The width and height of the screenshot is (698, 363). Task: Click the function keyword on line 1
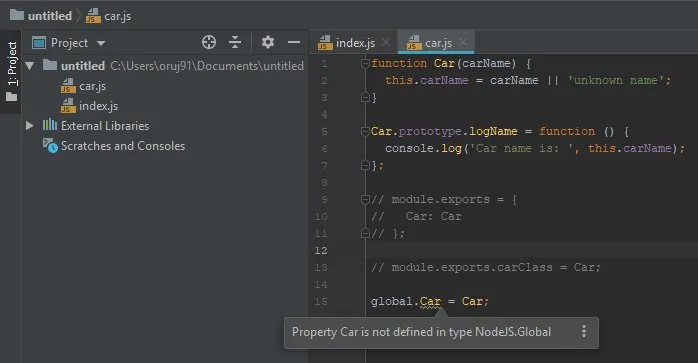point(399,63)
